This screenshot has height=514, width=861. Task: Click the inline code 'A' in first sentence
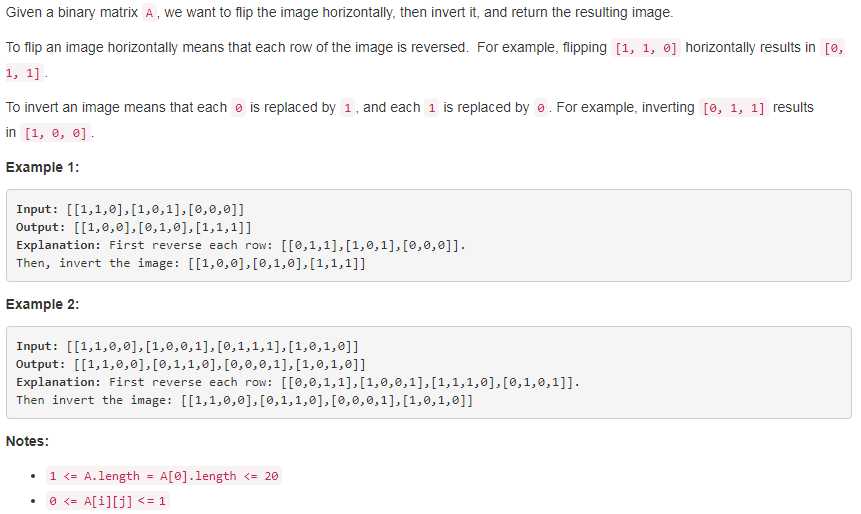pyautogui.click(x=149, y=13)
